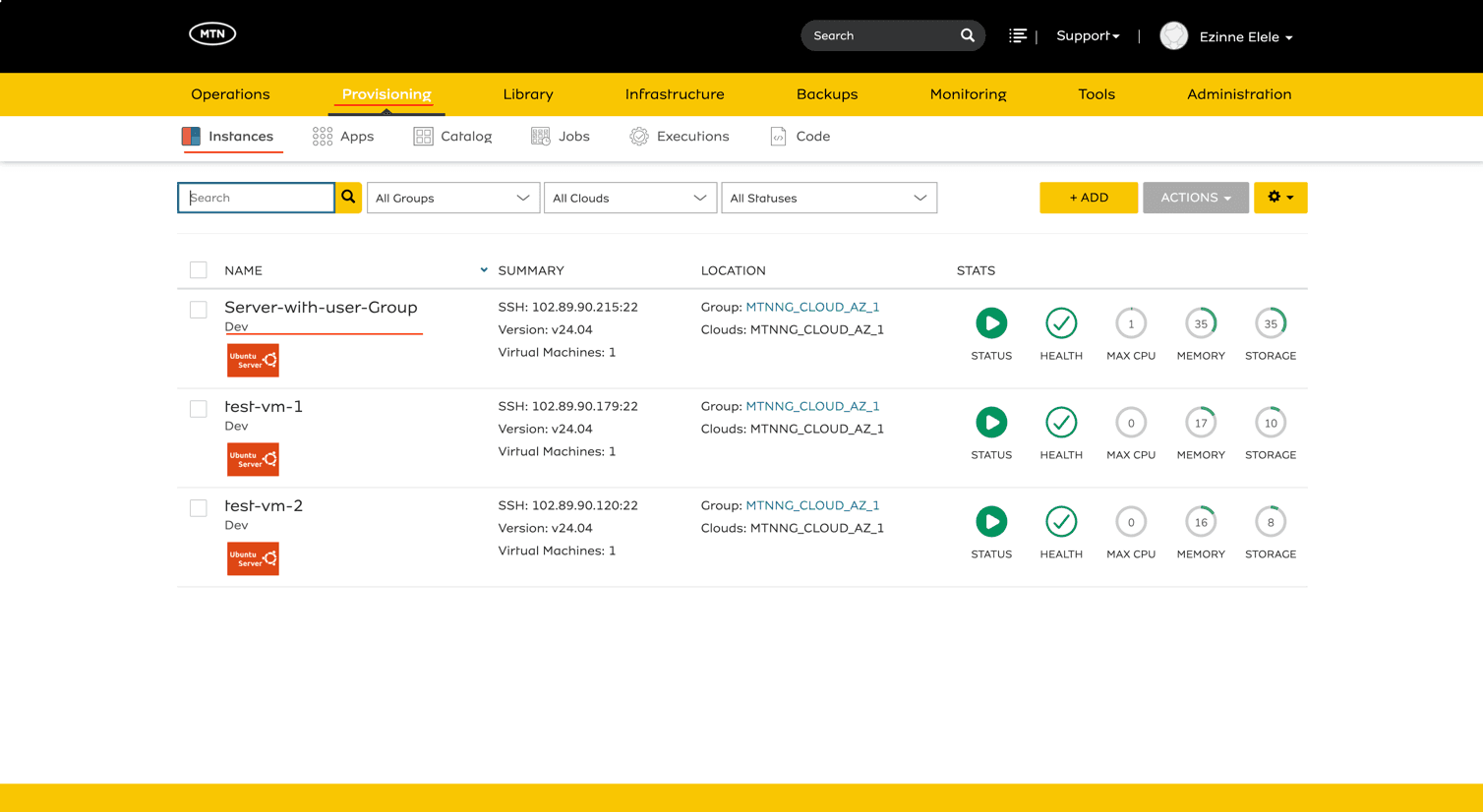
Task: Open the gear settings dropdown
Action: (x=1280, y=198)
